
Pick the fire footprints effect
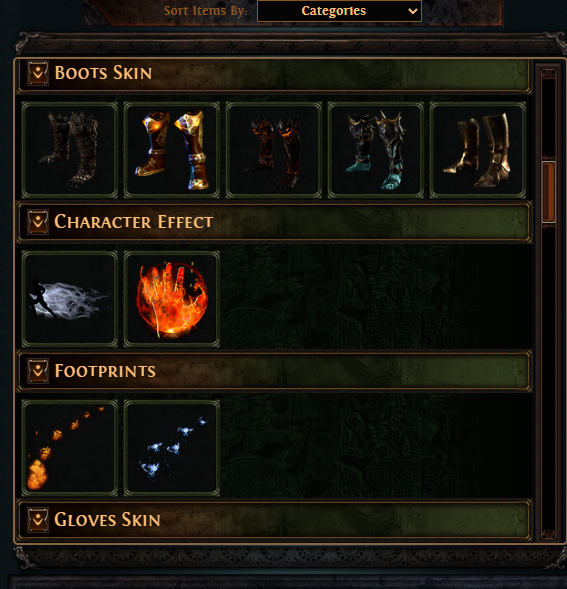pyautogui.click(x=70, y=448)
